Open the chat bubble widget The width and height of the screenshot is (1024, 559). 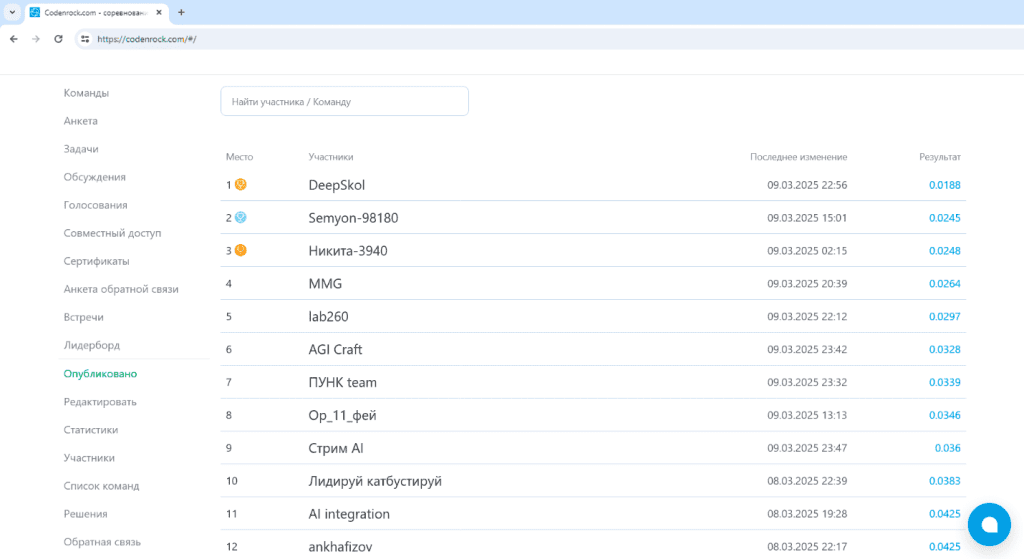click(x=989, y=524)
